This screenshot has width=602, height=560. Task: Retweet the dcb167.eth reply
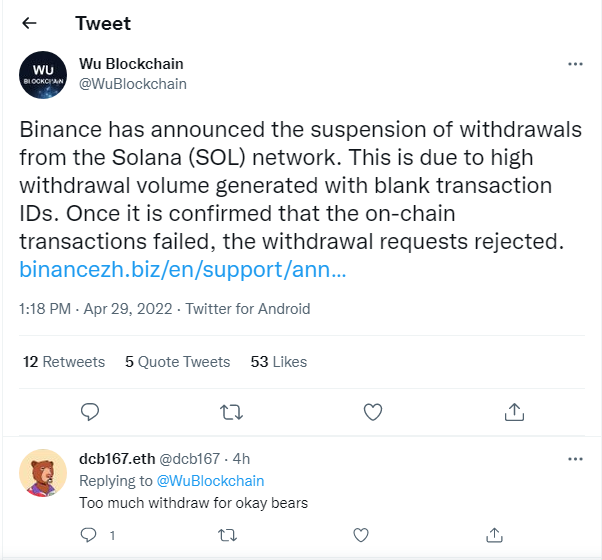click(227, 535)
